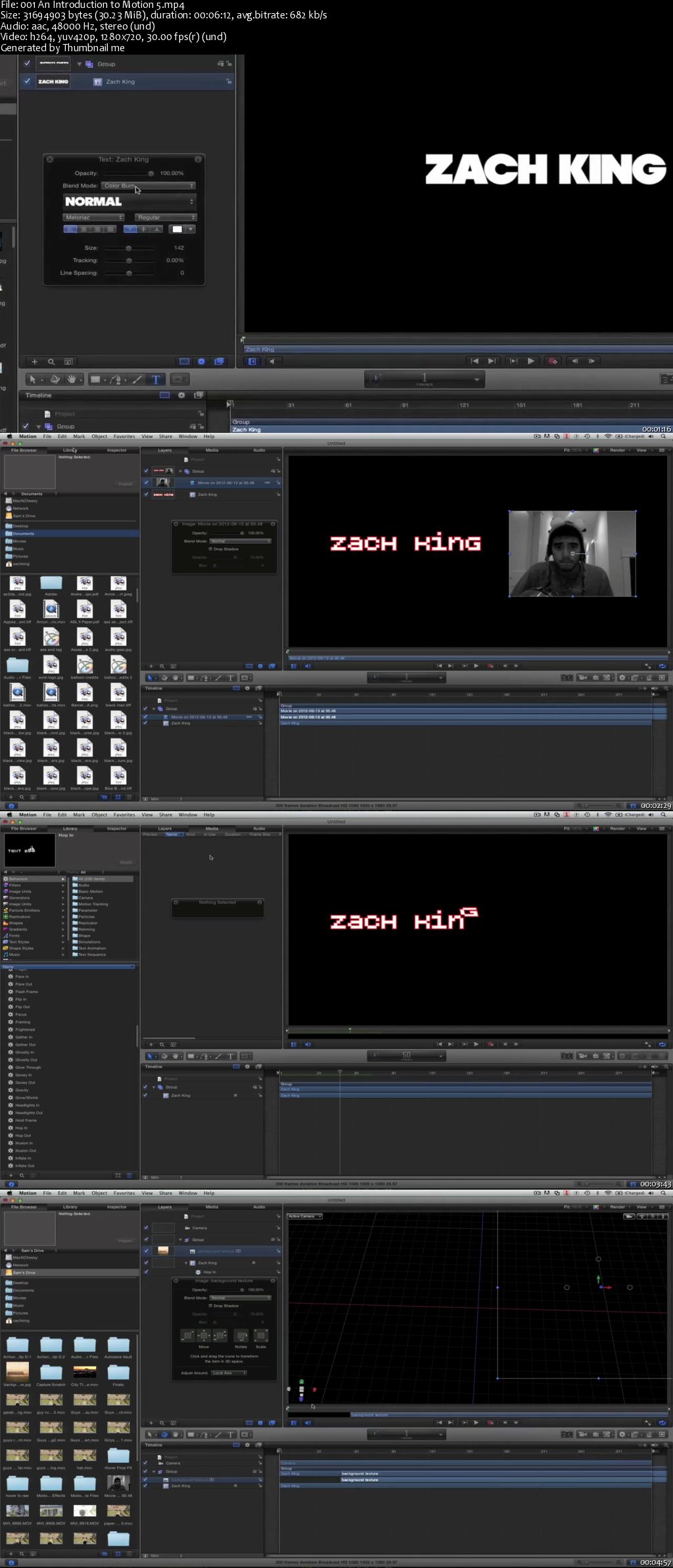Open the Adjust Around Local Axis dropdown
This screenshot has width=673, height=1568.
tap(227, 1373)
